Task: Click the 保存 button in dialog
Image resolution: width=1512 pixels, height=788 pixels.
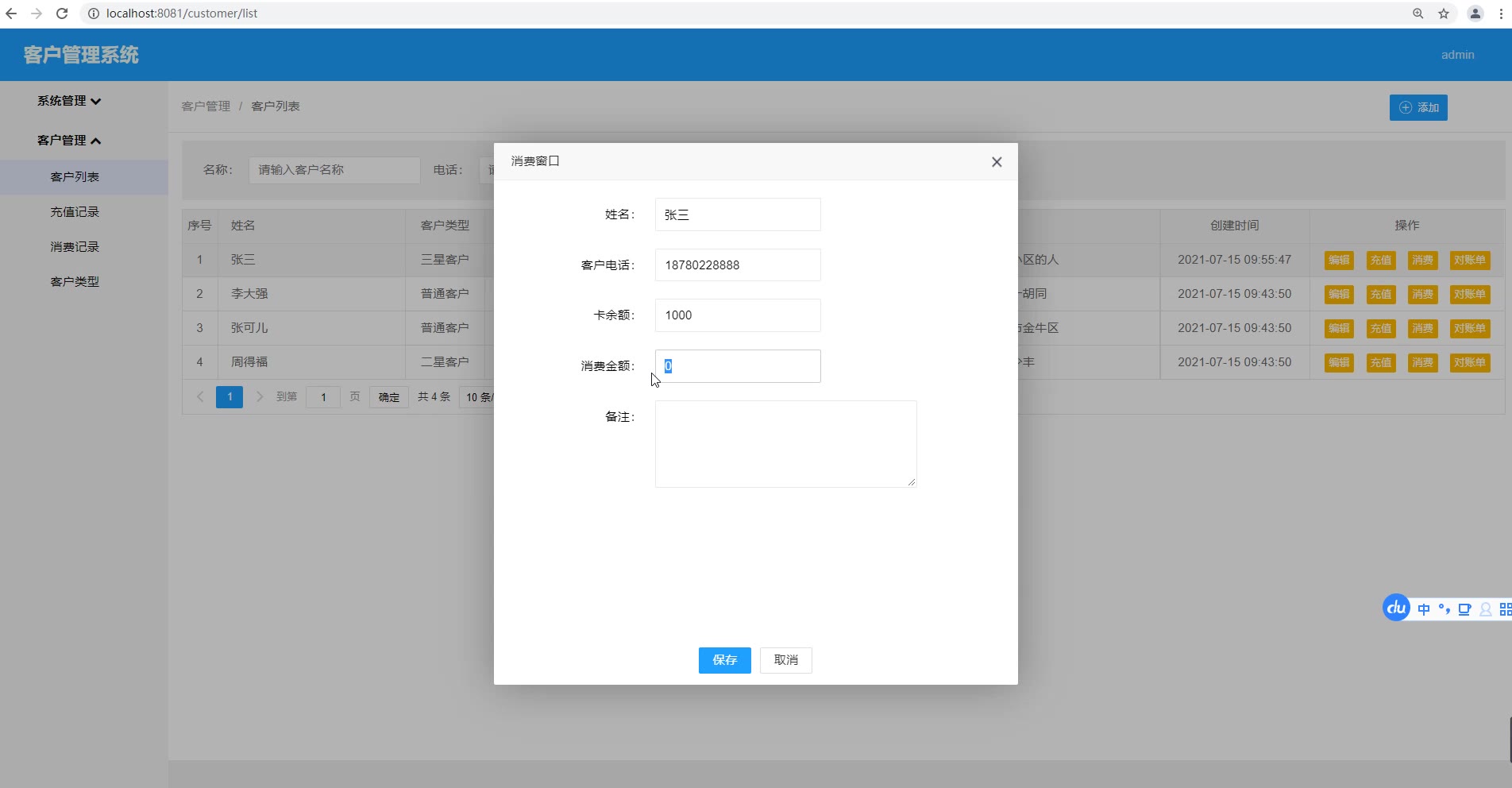Action: pos(724,660)
